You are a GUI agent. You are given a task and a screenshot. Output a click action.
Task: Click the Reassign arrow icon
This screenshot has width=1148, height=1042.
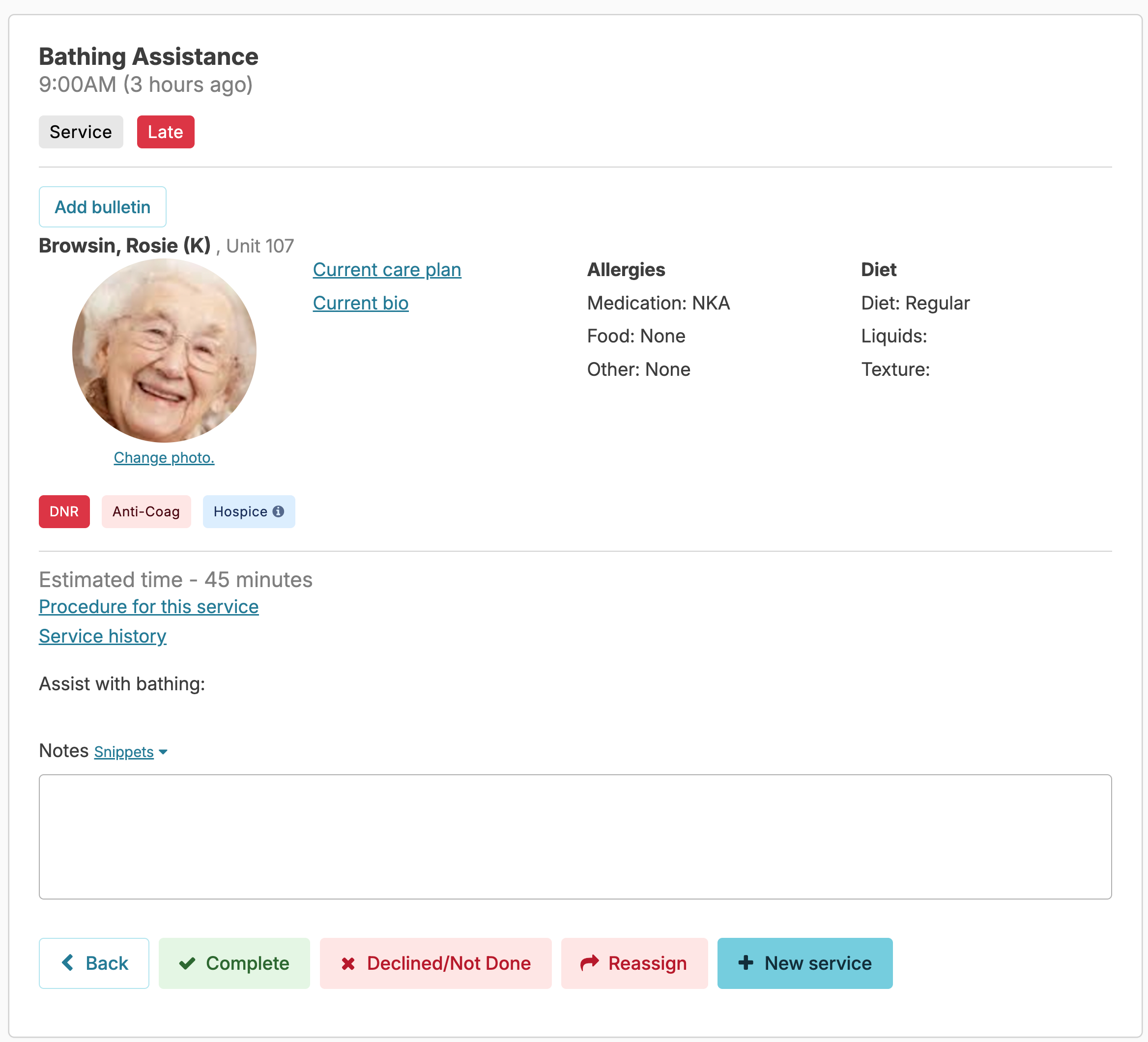[589, 963]
